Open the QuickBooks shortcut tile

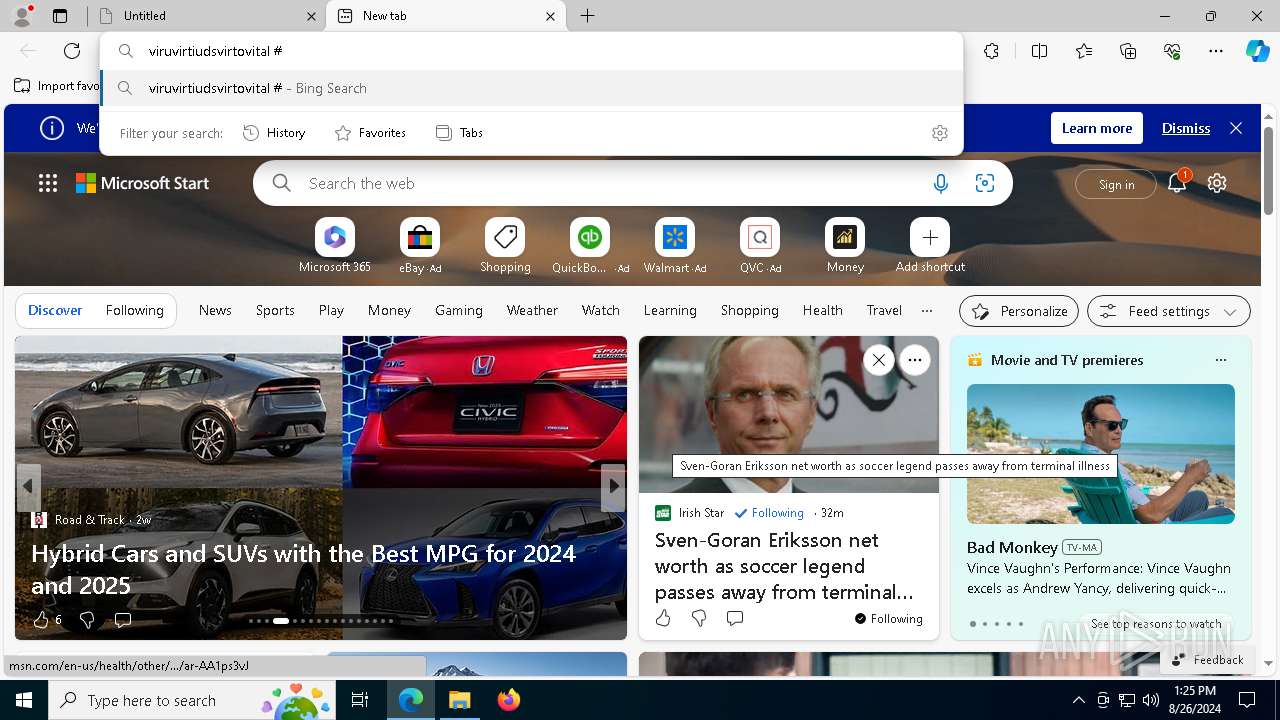(x=590, y=246)
